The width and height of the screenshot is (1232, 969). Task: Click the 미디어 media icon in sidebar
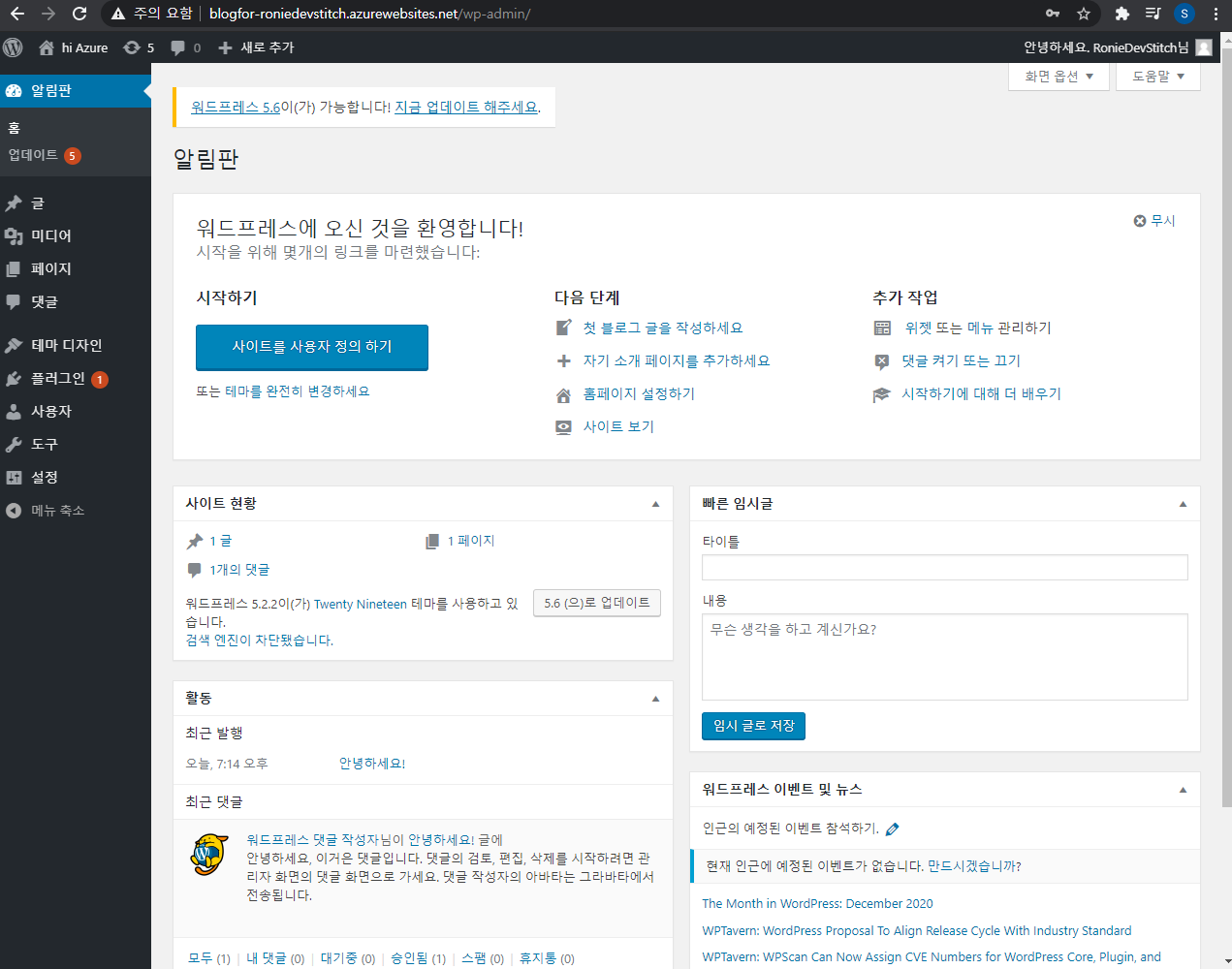[x=14, y=235]
